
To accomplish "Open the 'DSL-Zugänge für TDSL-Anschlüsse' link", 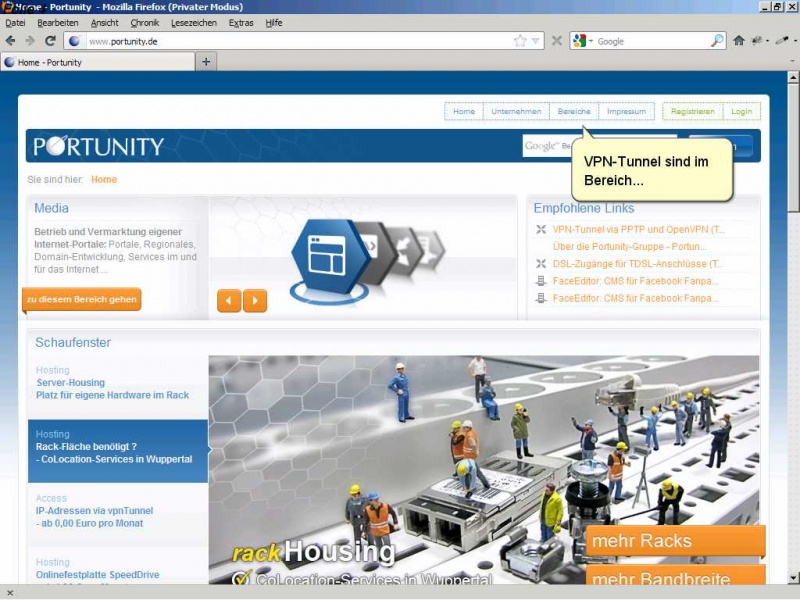I will click(x=637, y=264).
